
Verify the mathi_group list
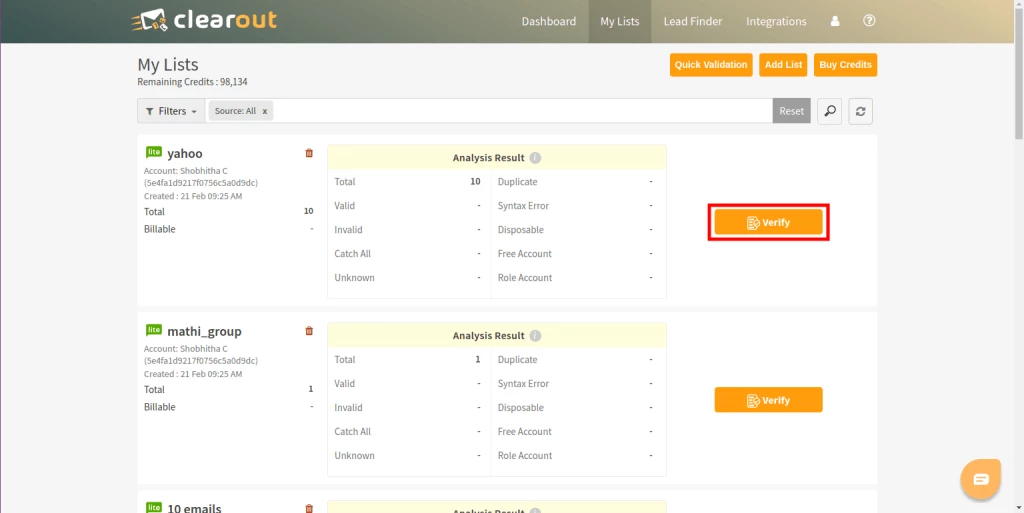point(768,400)
